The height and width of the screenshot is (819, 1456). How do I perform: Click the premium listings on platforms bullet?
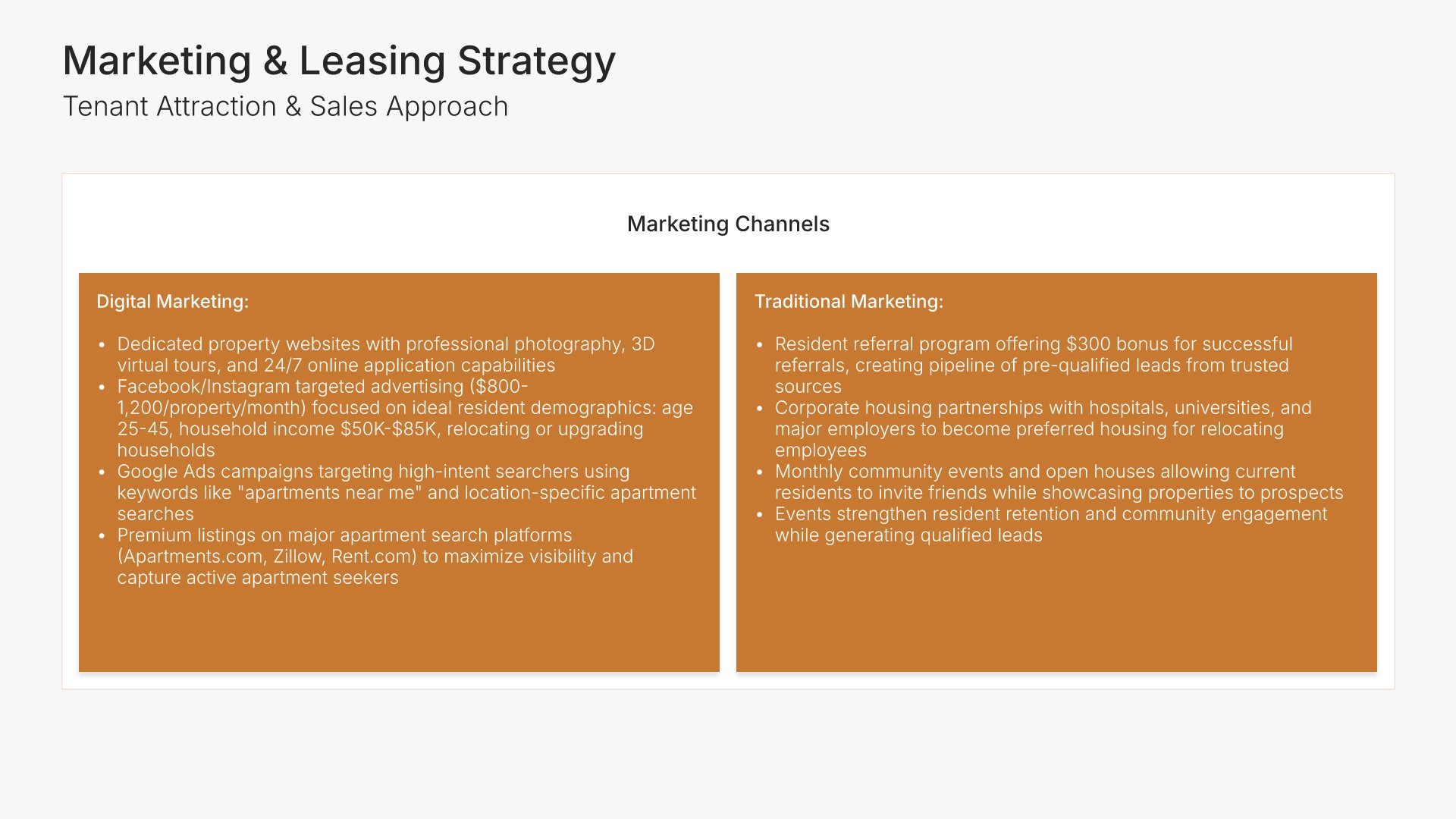375,556
